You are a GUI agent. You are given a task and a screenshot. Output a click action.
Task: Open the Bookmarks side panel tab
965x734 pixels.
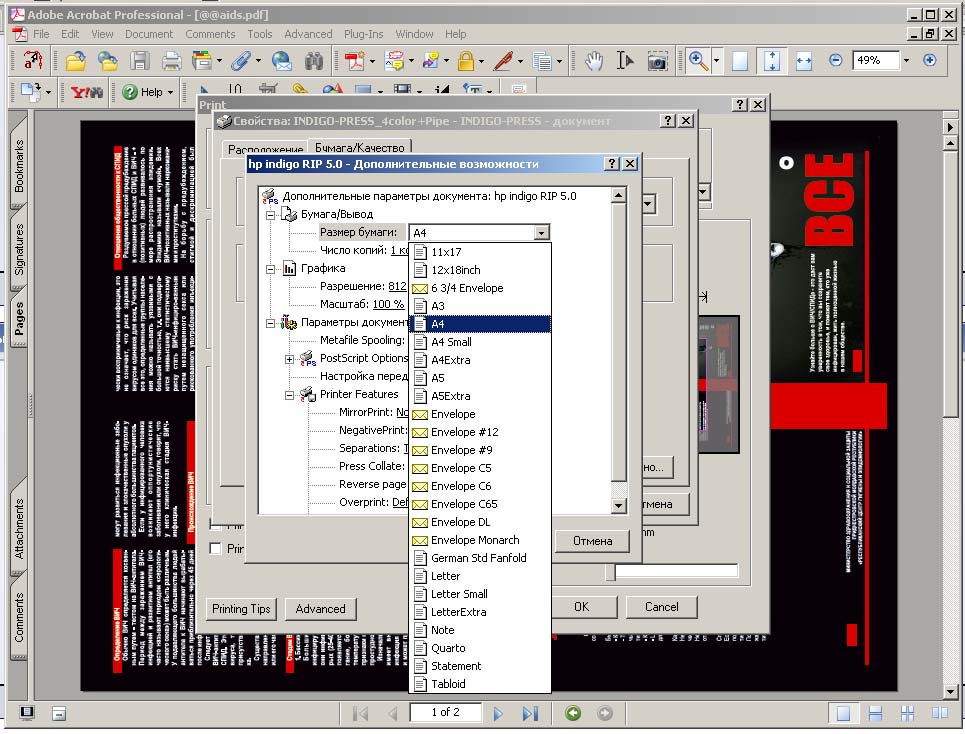coord(19,166)
